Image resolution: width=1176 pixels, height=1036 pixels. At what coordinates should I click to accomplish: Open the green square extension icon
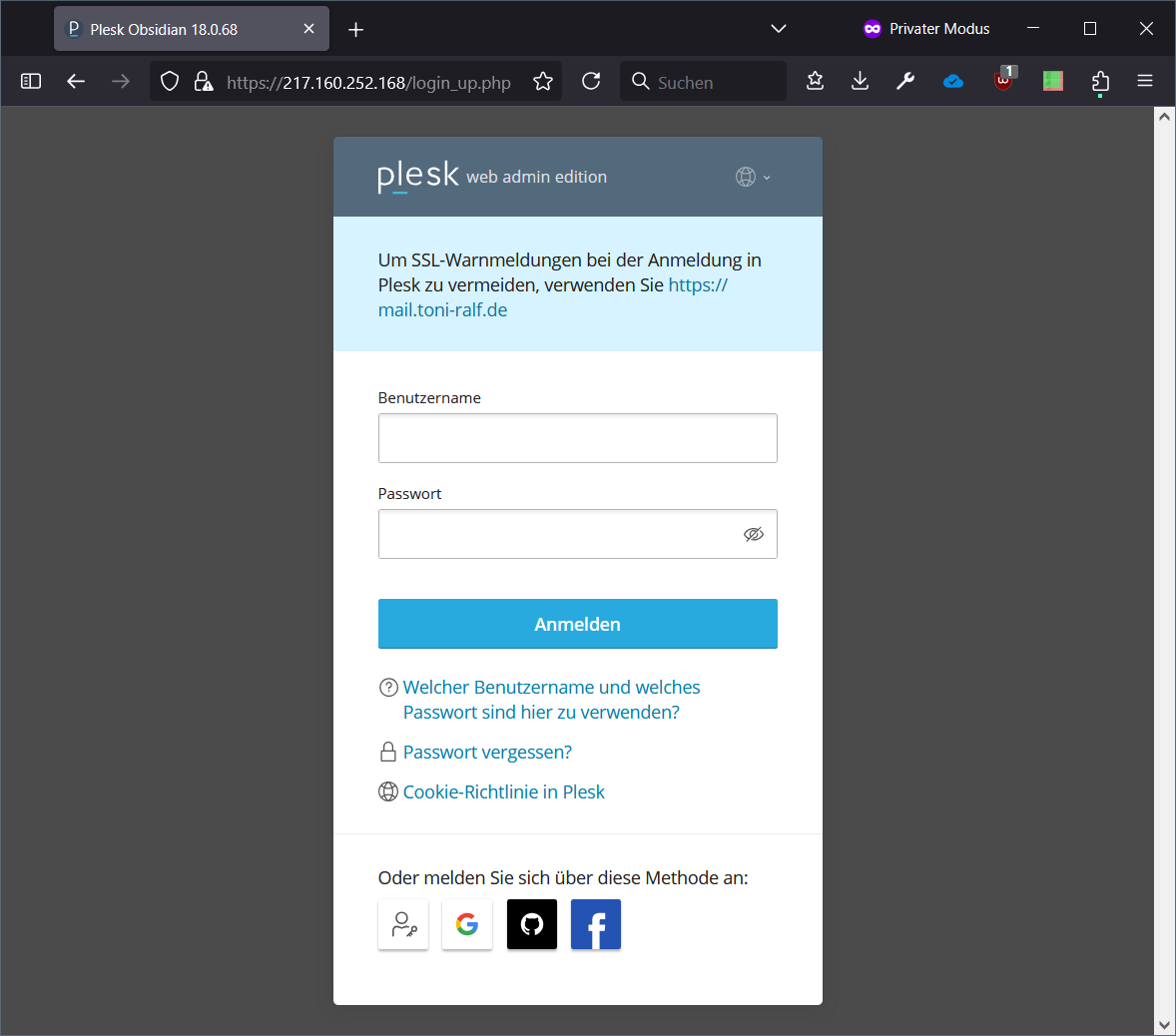click(x=1053, y=81)
